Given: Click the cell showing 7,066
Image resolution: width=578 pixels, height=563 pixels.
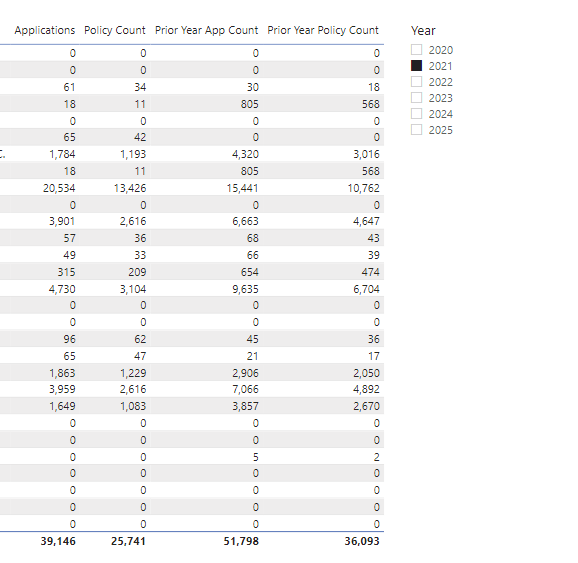Looking at the screenshot, I should pyautogui.click(x=246, y=389).
